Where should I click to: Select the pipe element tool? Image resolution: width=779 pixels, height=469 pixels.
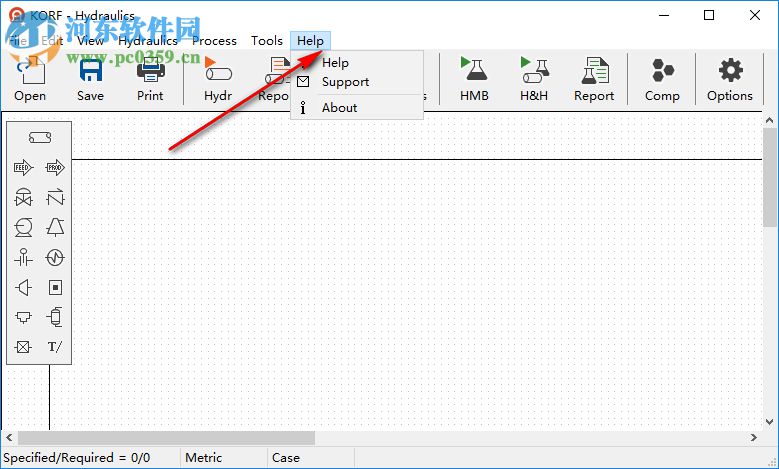(40, 138)
